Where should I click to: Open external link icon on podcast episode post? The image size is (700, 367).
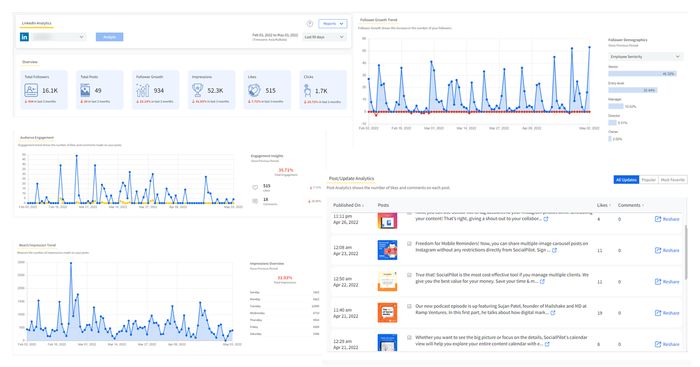coord(553,313)
